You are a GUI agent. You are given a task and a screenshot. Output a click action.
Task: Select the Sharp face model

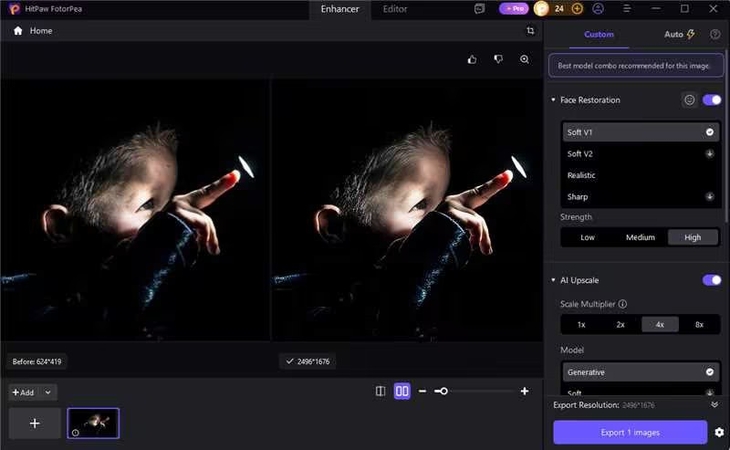tap(640, 196)
